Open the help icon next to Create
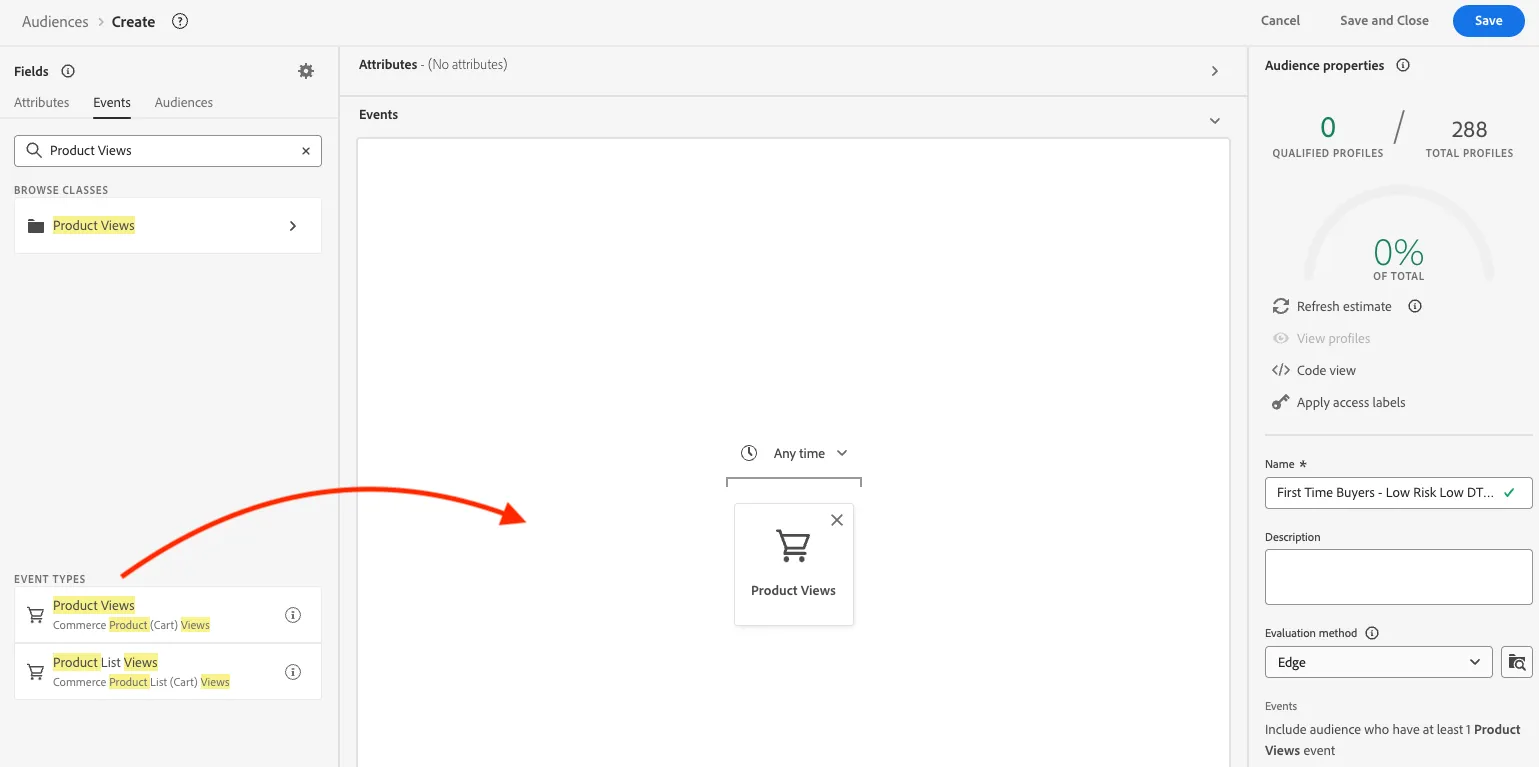 click(x=180, y=21)
